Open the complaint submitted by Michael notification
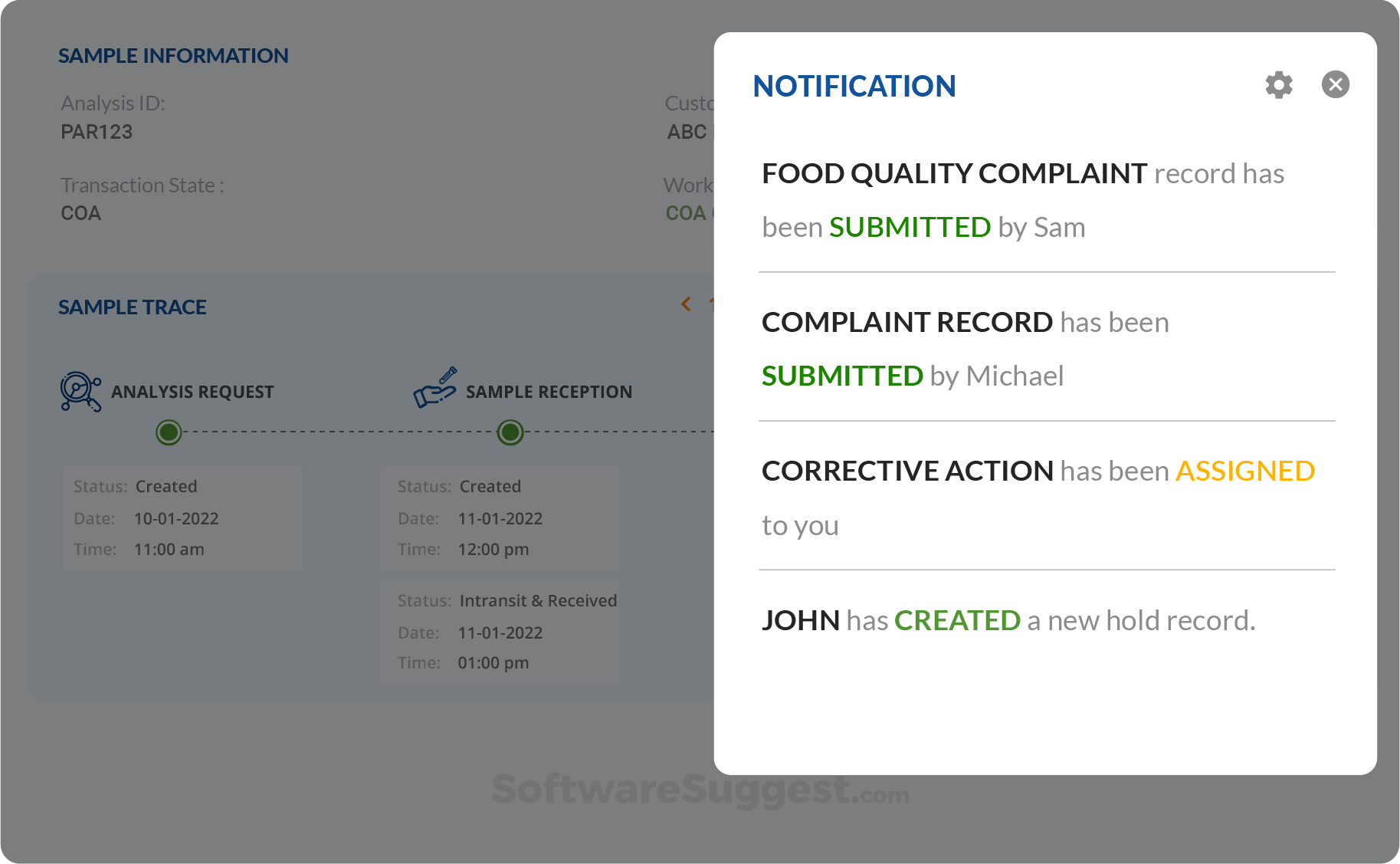The height and width of the screenshot is (864, 1400). click(x=966, y=349)
